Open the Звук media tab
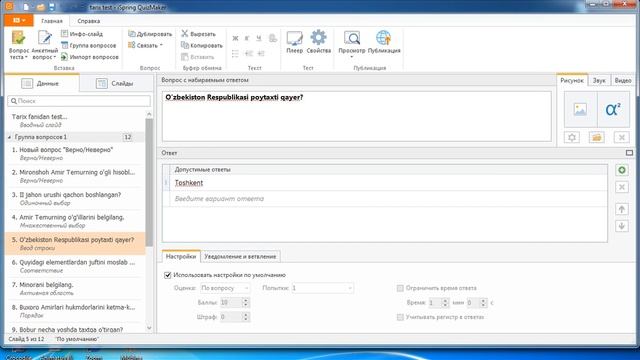Image resolution: width=640 pixels, height=360 pixels. [599, 80]
